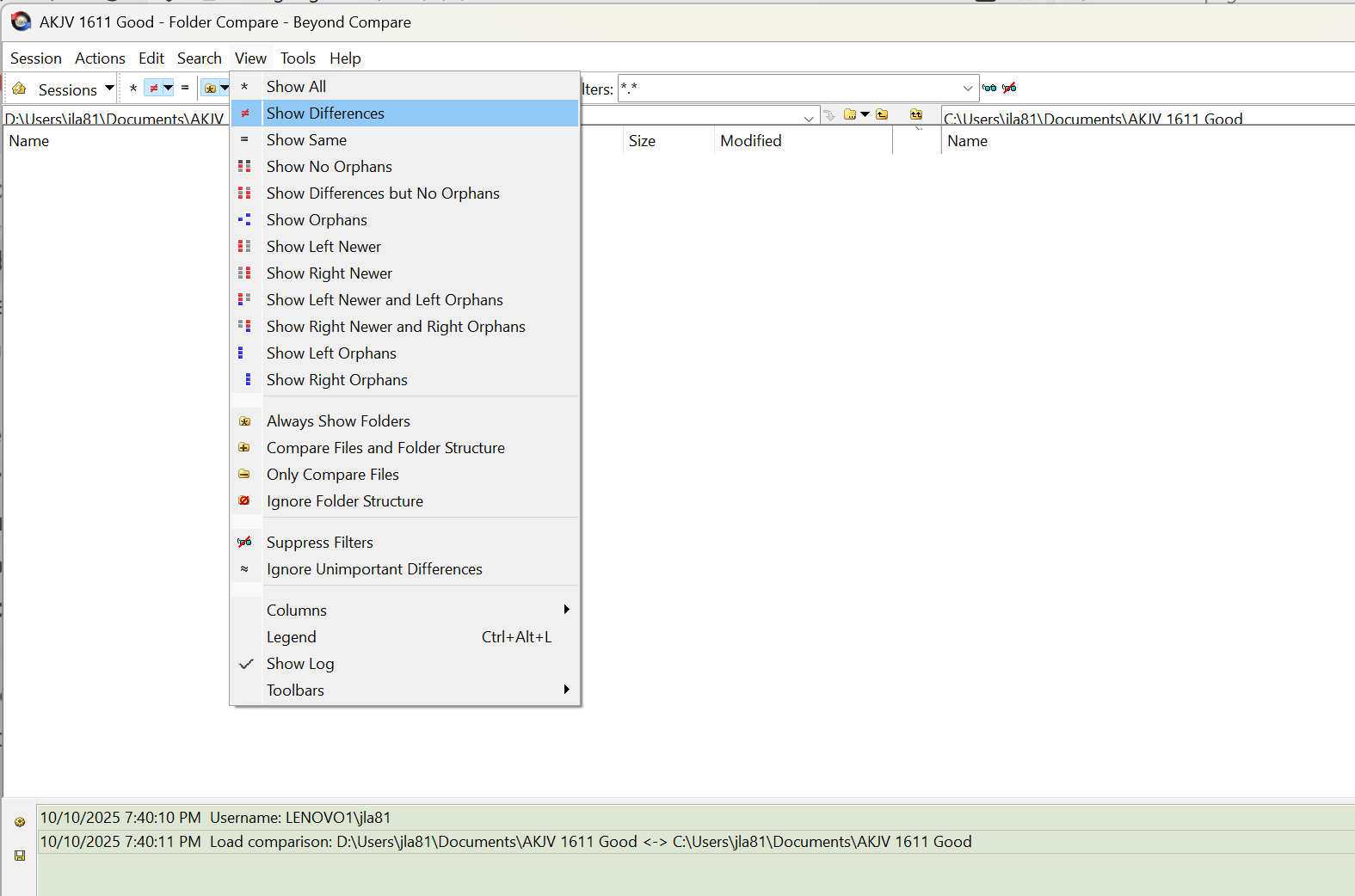Click the up-both-sides folder icon in center
The height and width of the screenshot is (896, 1355).
point(916,115)
